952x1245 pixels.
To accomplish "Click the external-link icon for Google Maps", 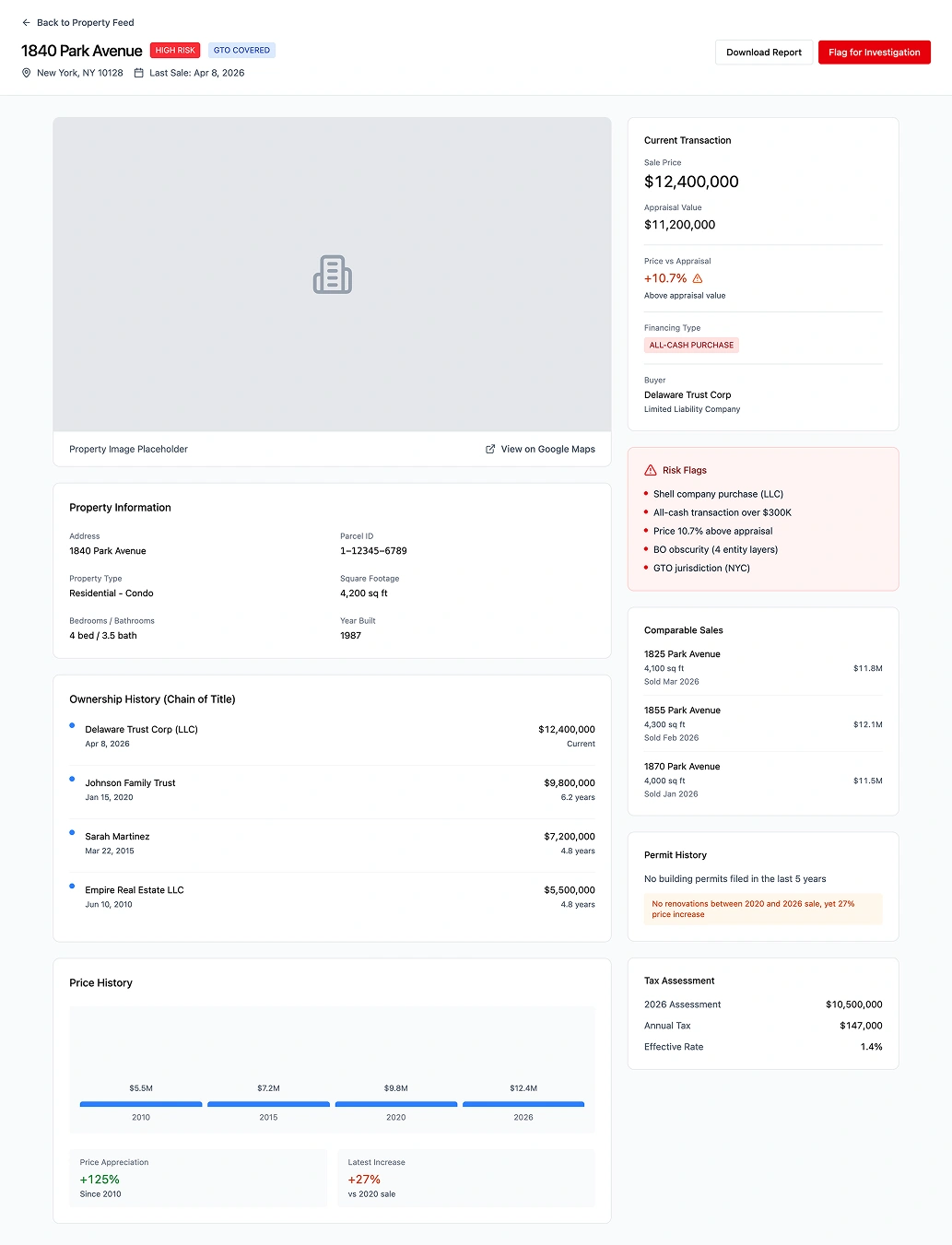I will point(489,449).
